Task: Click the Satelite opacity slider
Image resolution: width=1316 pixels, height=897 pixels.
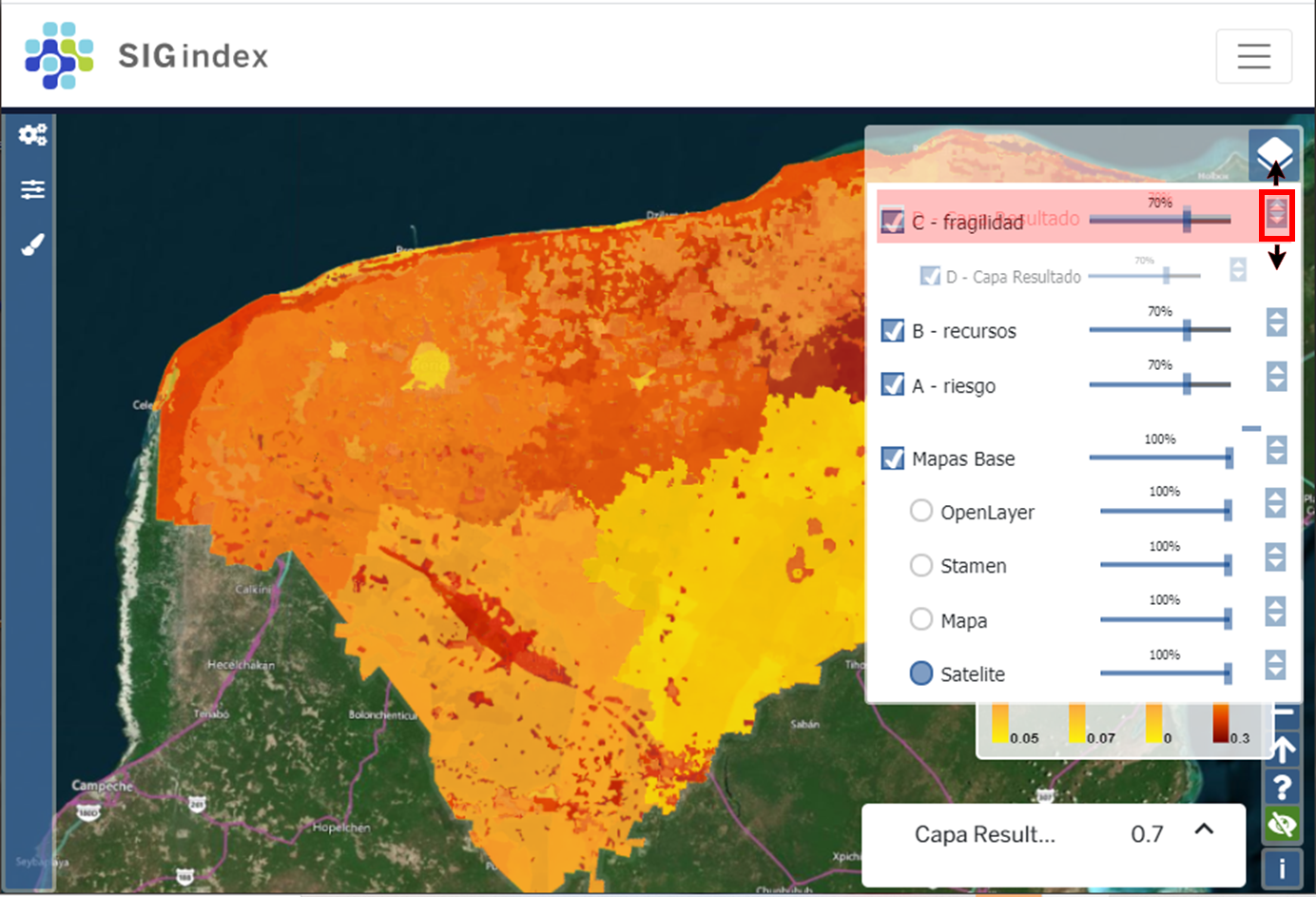Action: pyautogui.click(x=1166, y=673)
